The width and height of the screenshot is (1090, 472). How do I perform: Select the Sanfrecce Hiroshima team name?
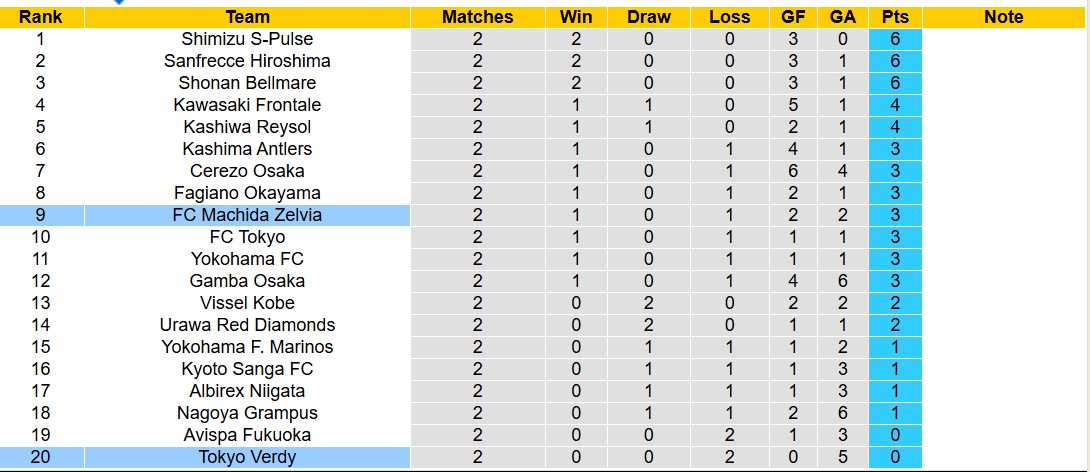(247, 61)
